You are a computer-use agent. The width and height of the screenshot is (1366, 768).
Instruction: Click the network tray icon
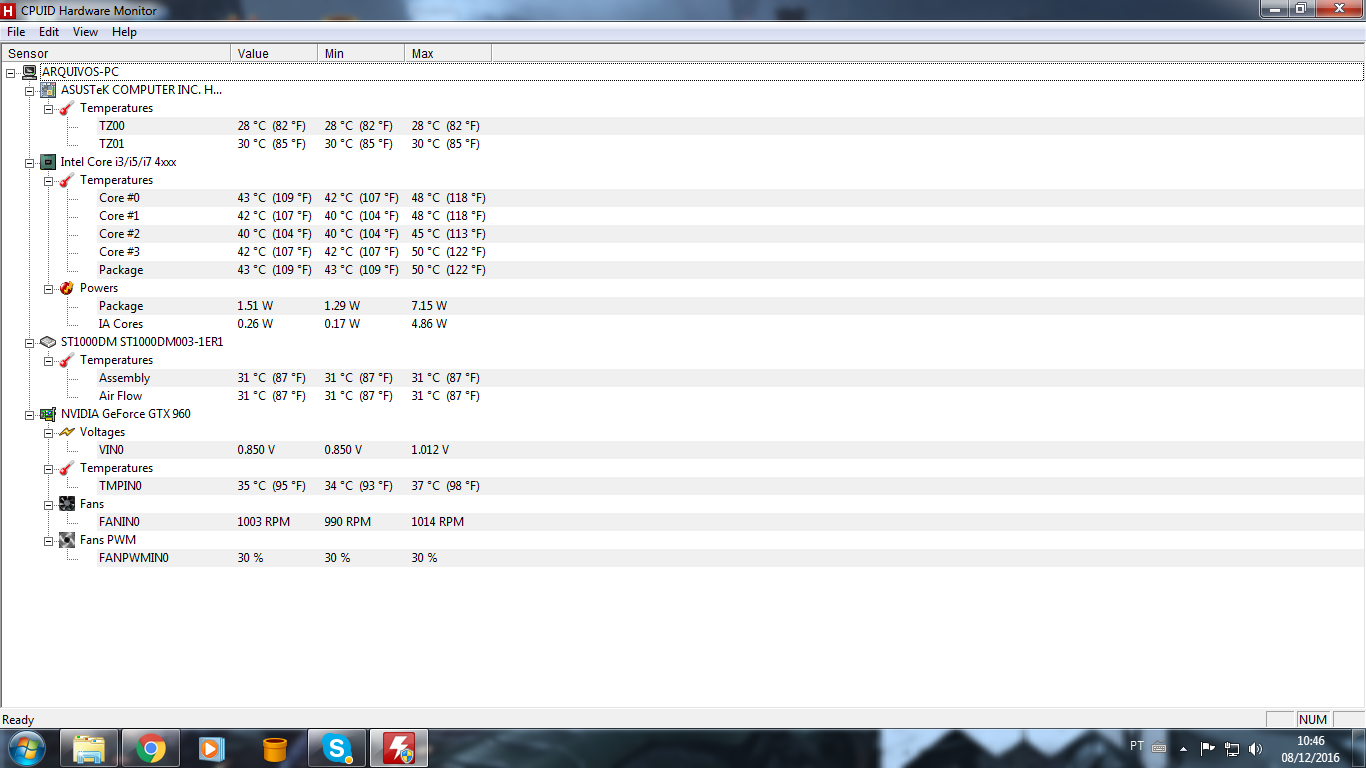coord(1232,748)
